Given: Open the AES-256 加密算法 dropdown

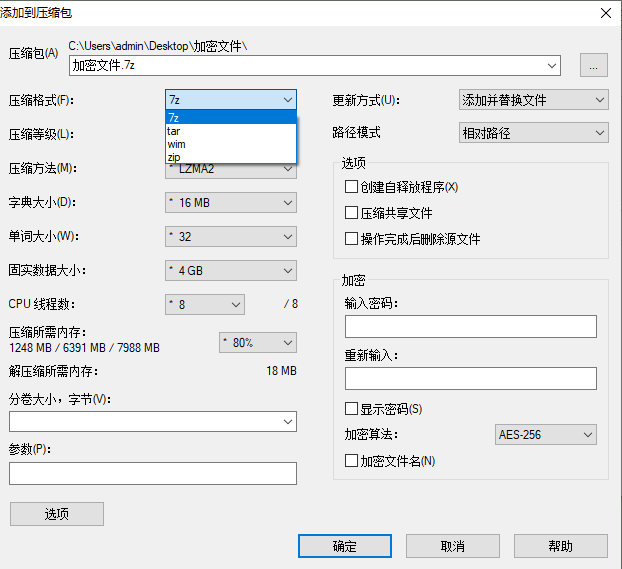Looking at the screenshot, I should (546, 435).
